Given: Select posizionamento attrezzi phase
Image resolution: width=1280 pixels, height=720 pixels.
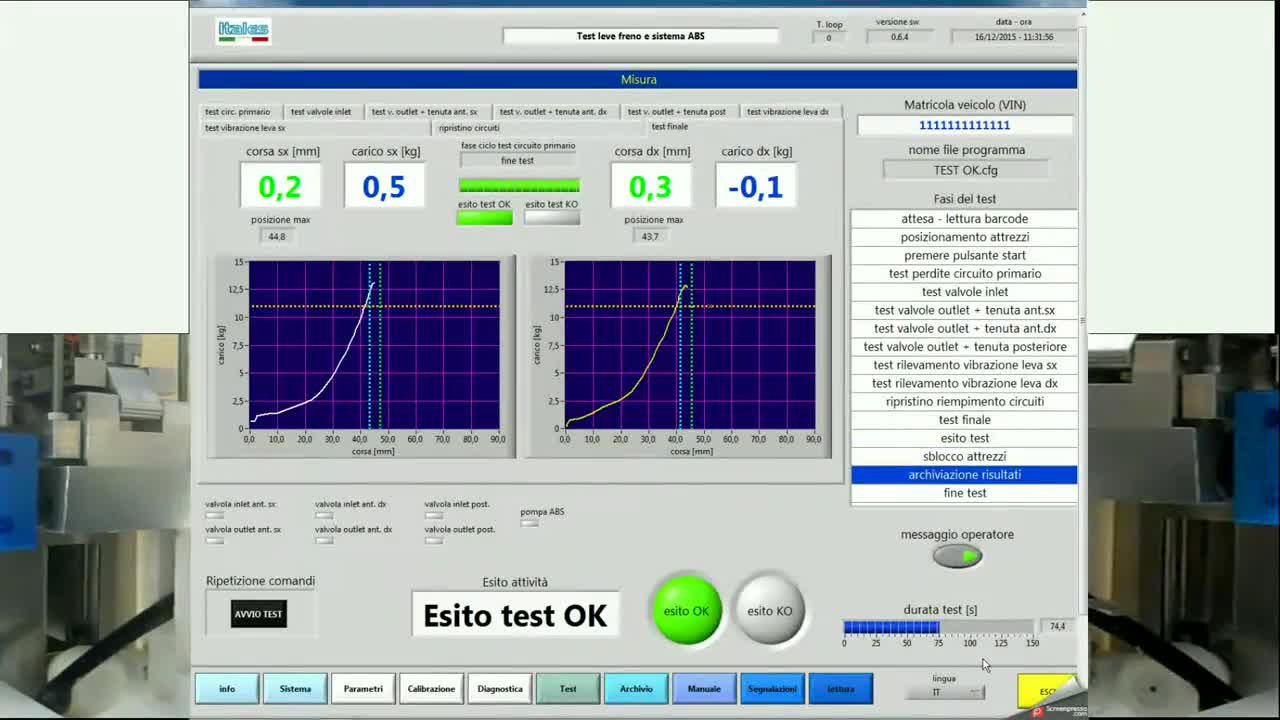Looking at the screenshot, I should point(964,237).
